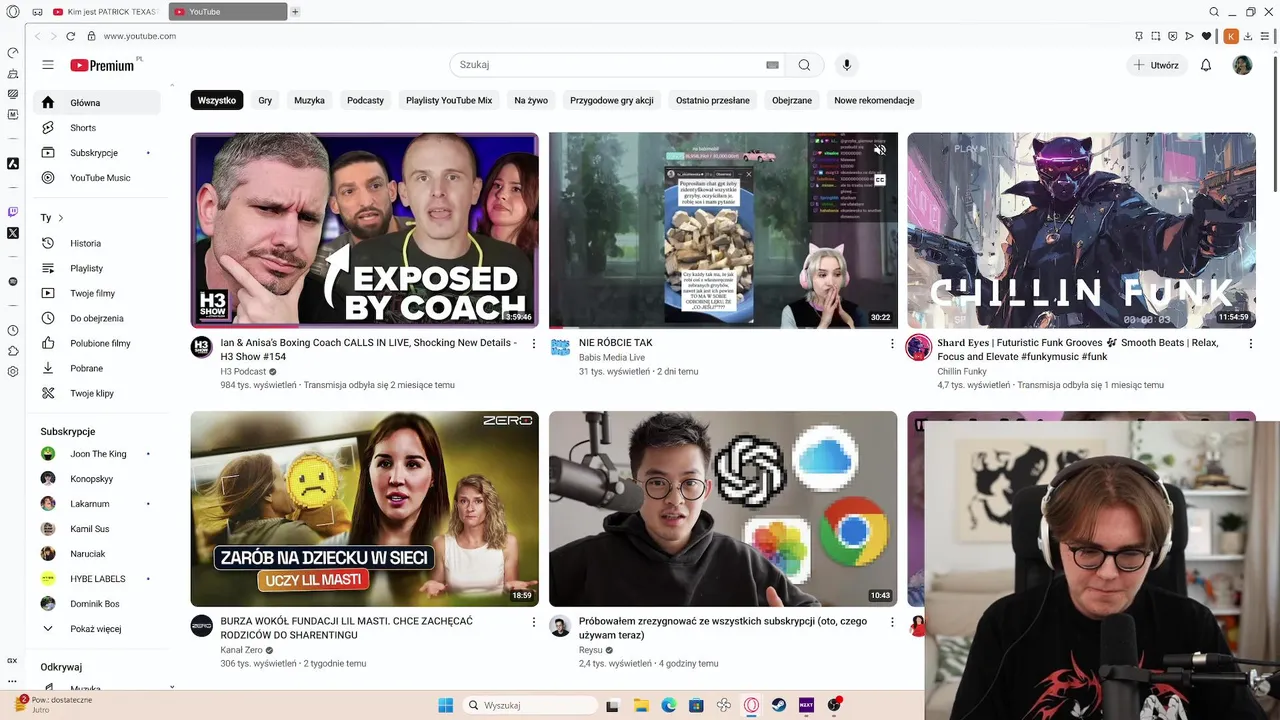1280x720 pixels.
Task: Start voice search with the microphone icon
Action: tap(847, 65)
